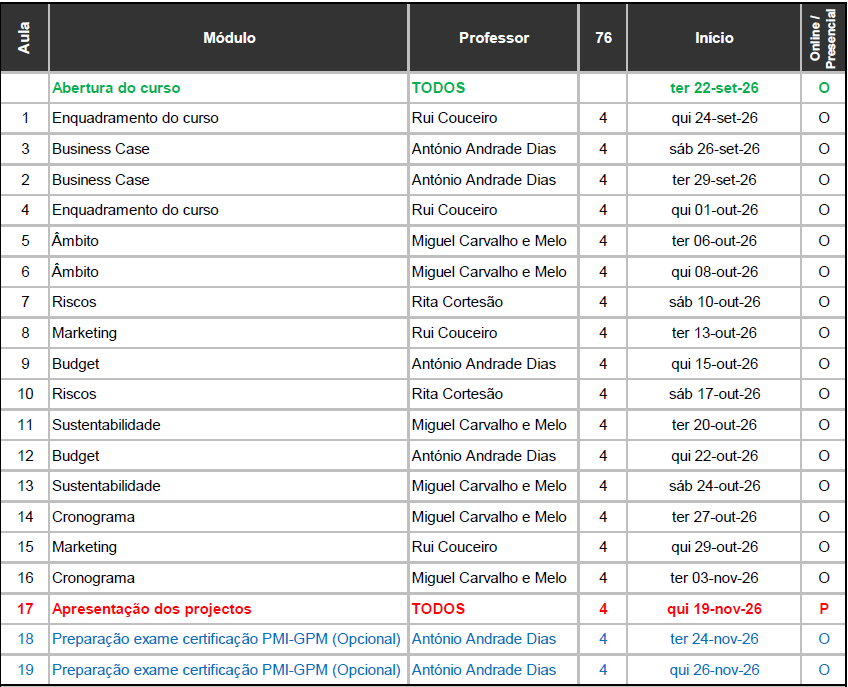Screen dimensions: 848x687
Task: Select the green date ter 22-set-26
Action: [x=714, y=88]
